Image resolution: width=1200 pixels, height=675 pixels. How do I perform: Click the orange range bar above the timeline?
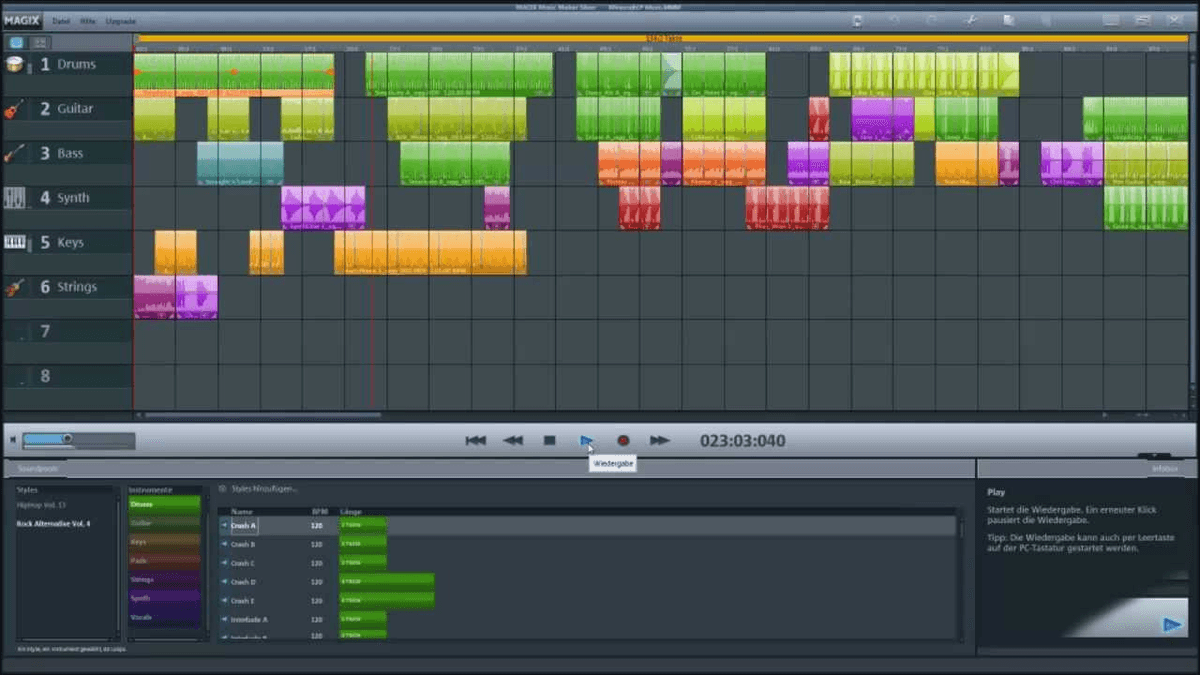tap(663, 39)
